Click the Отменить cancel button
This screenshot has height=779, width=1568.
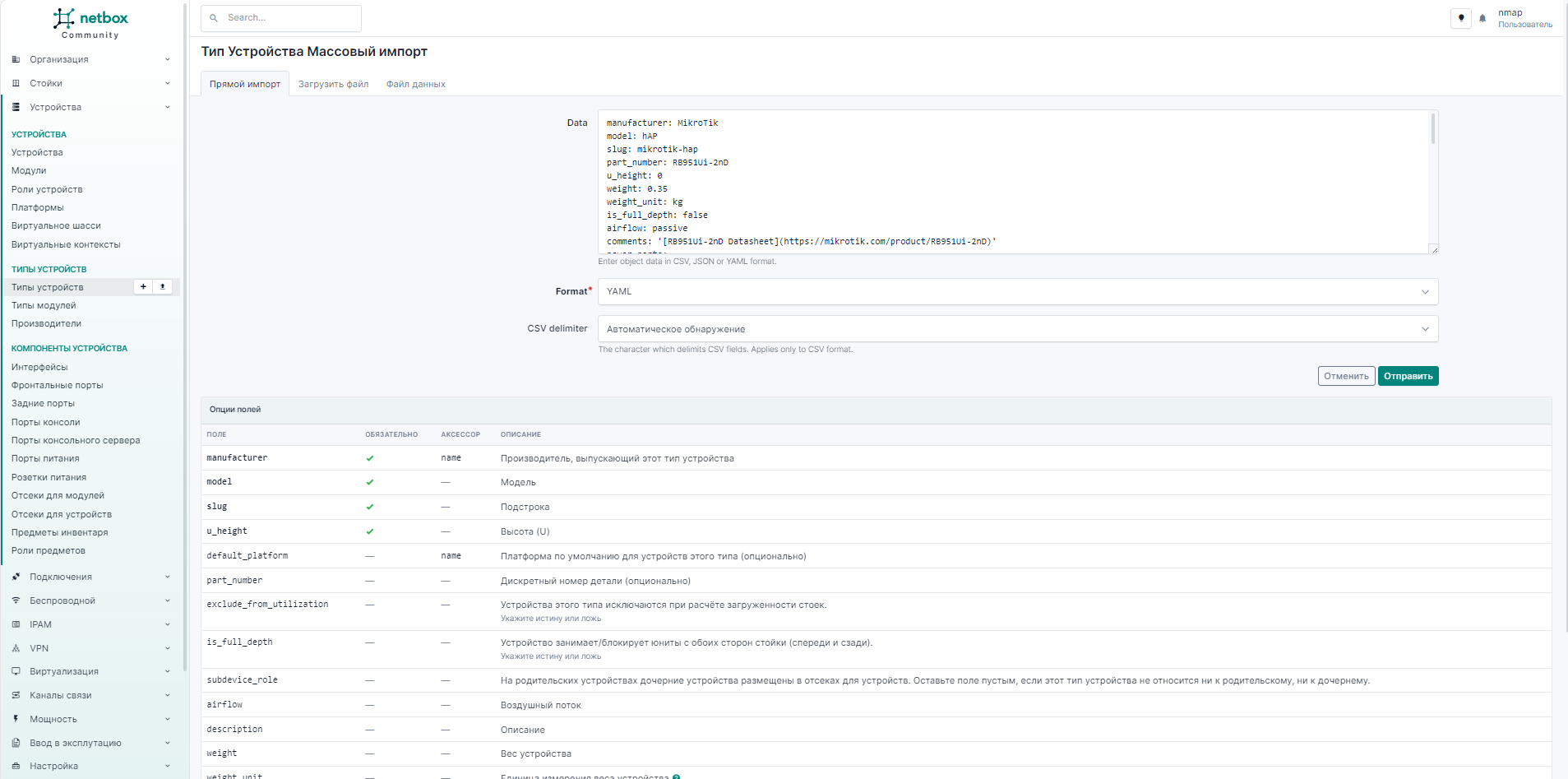1346,376
